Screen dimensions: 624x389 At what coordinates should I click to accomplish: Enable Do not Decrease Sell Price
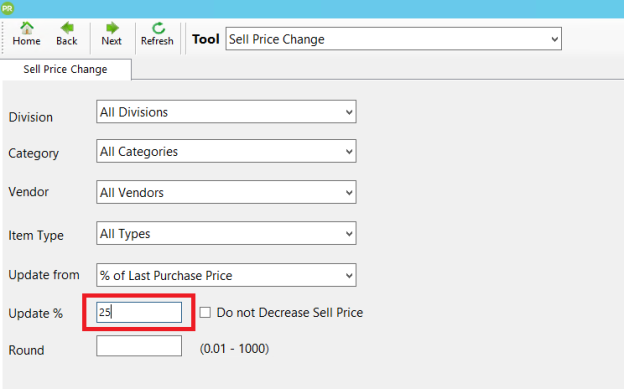tap(205, 313)
